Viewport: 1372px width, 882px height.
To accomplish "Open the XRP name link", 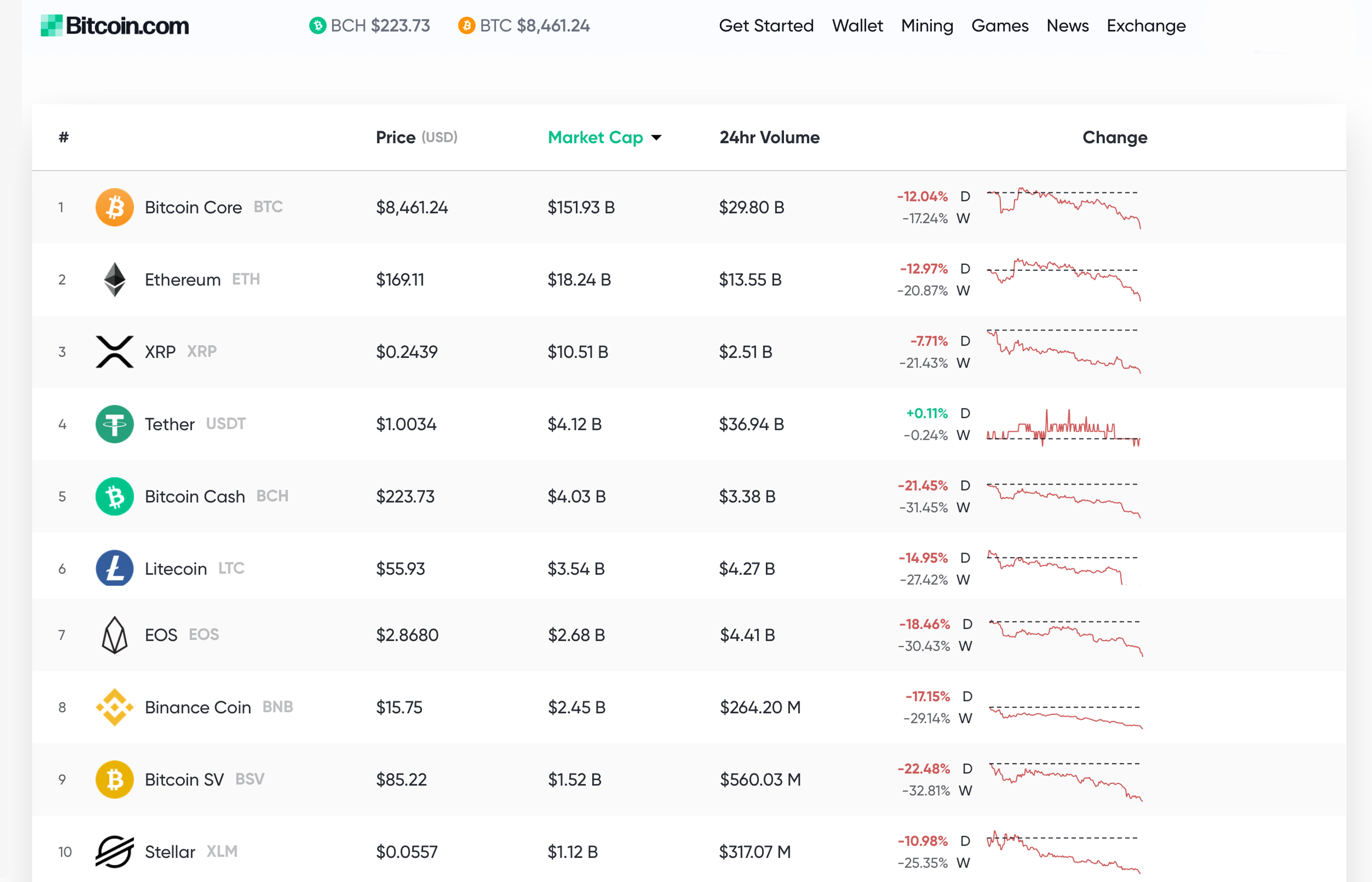I will pos(160,352).
